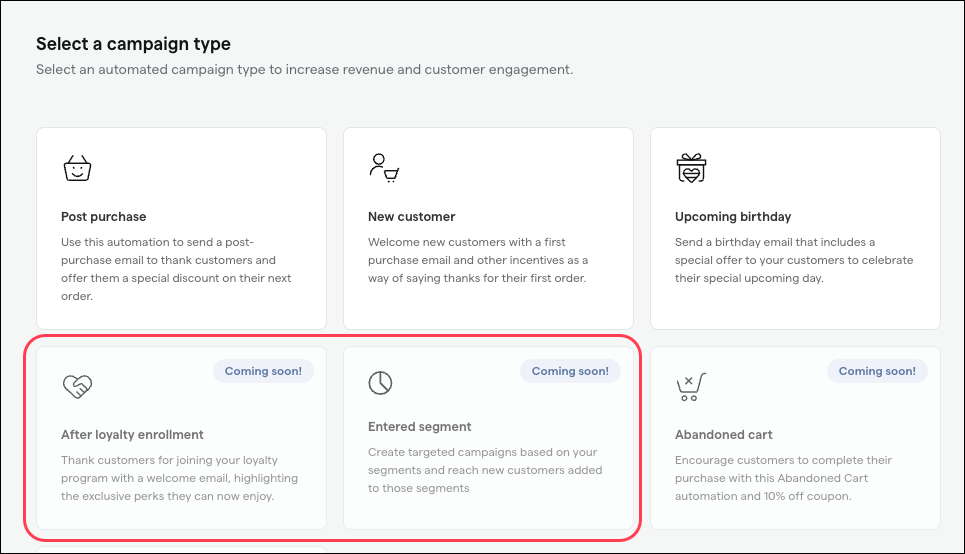Choose the Upcoming birthday campaign title

[x=733, y=217]
